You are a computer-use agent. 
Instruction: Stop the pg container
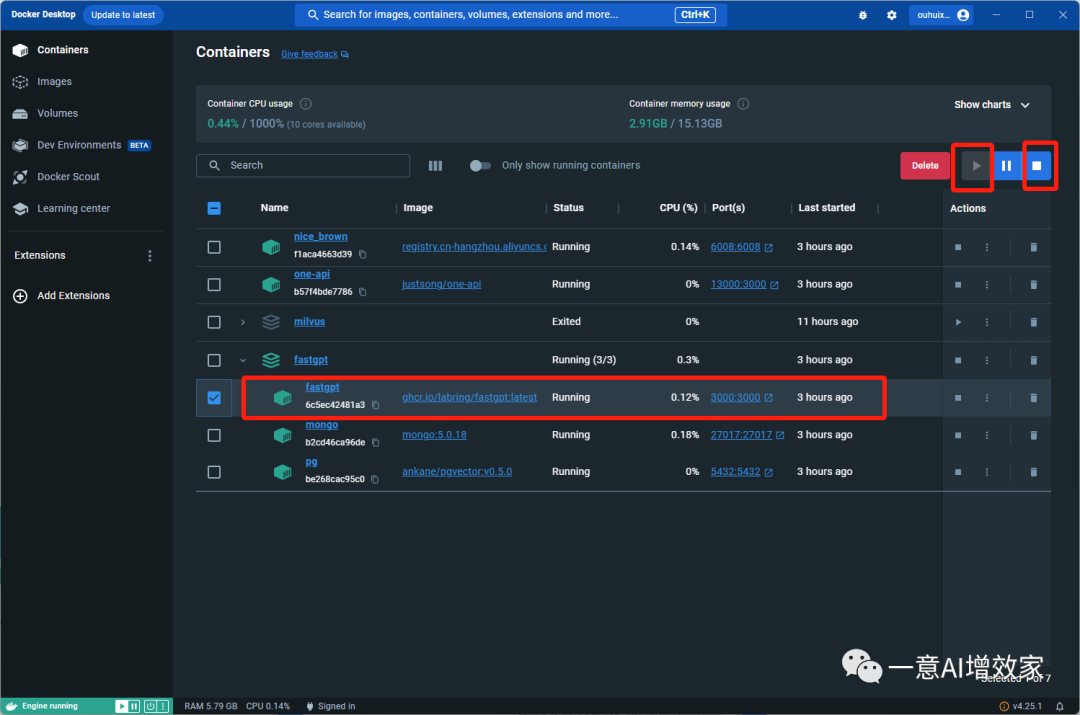[957, 472]
